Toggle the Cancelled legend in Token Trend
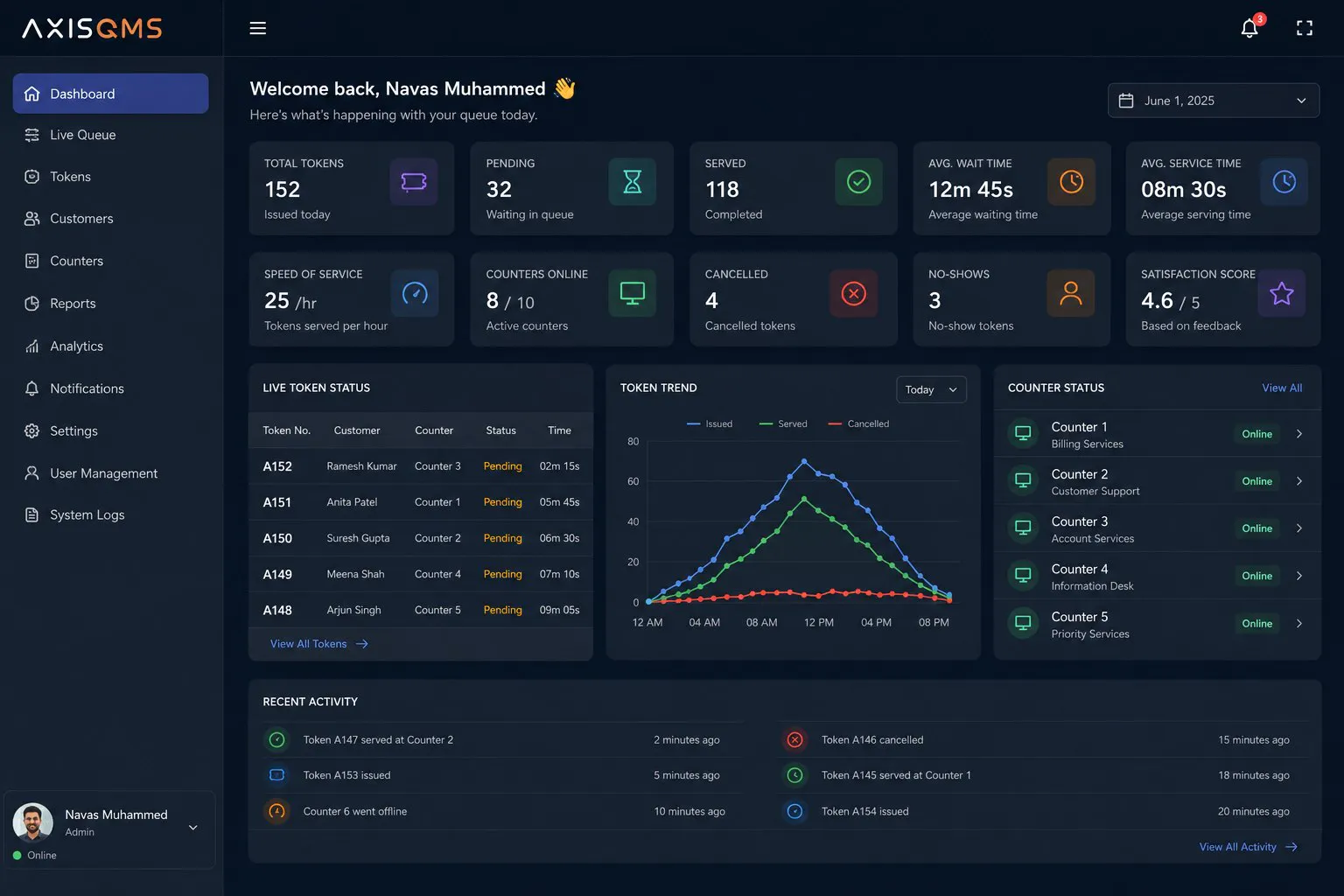 (858, 423)
